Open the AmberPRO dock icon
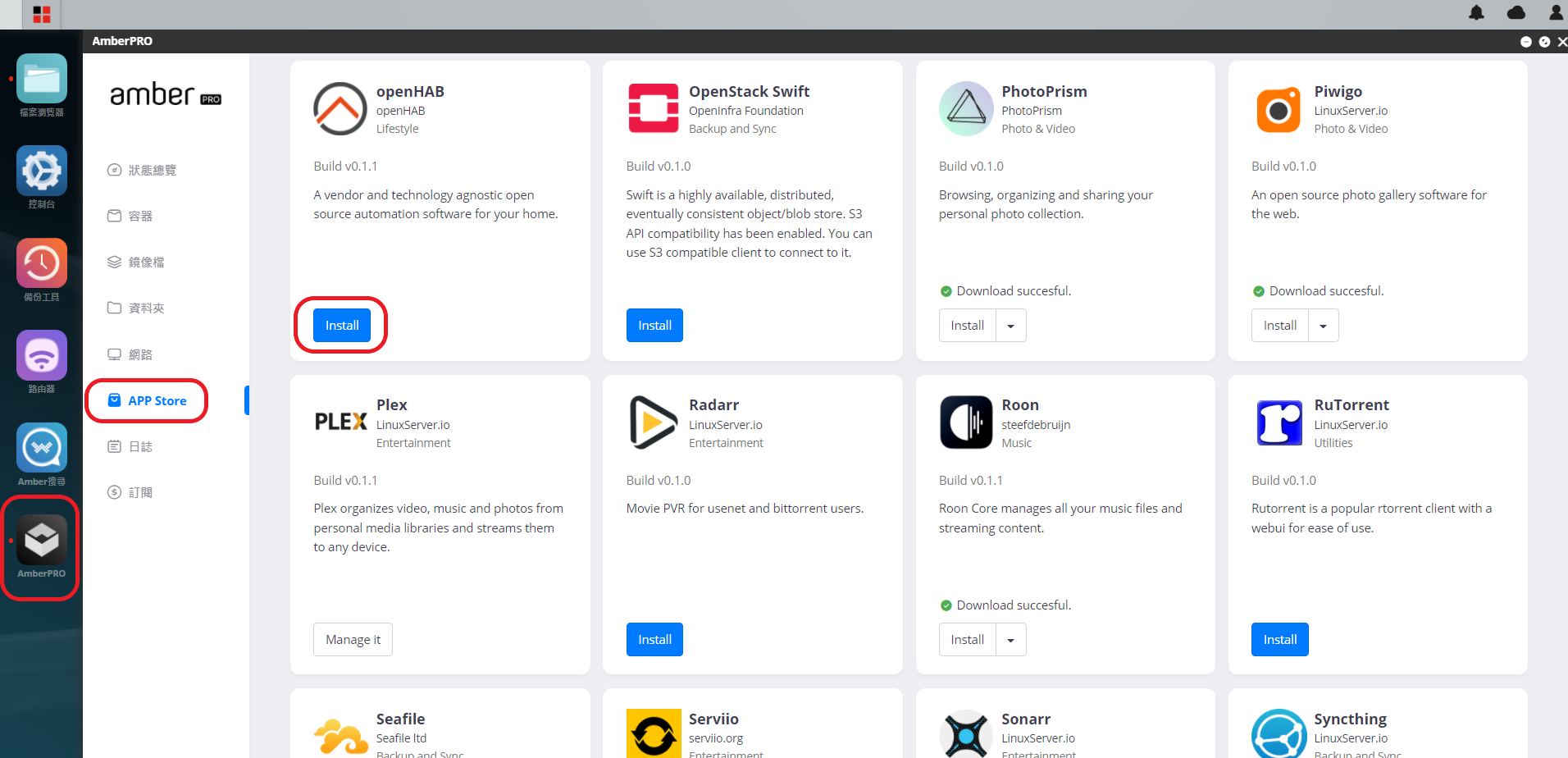1568x758 pixels. tap(41, 541)
